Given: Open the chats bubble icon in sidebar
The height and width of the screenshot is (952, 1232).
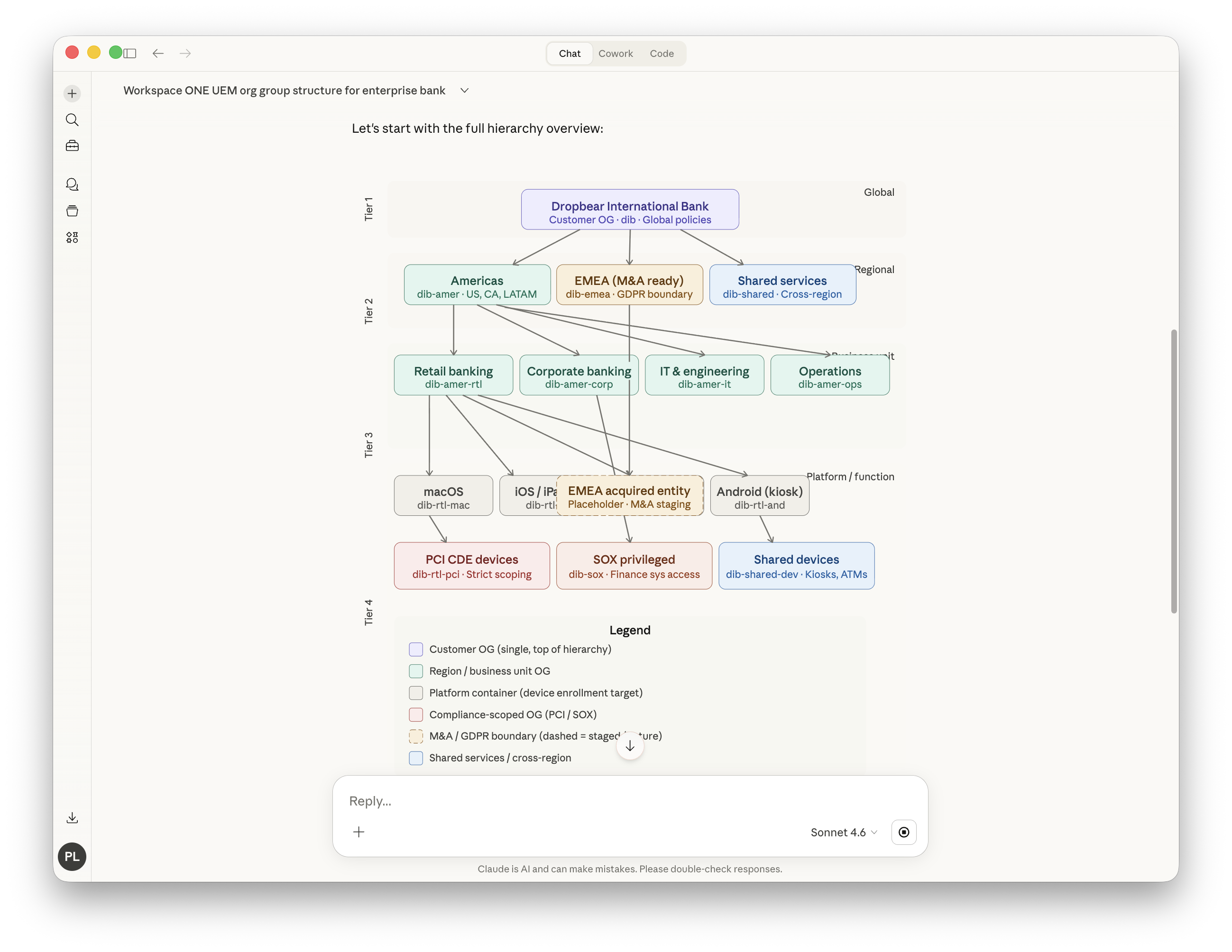Looking at the screenshot, I should (72, 184).
